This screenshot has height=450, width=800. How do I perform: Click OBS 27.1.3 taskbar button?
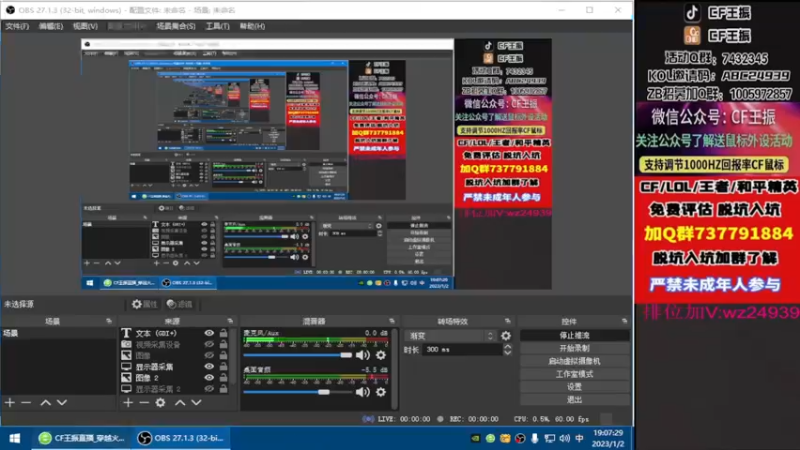(182, 438)
